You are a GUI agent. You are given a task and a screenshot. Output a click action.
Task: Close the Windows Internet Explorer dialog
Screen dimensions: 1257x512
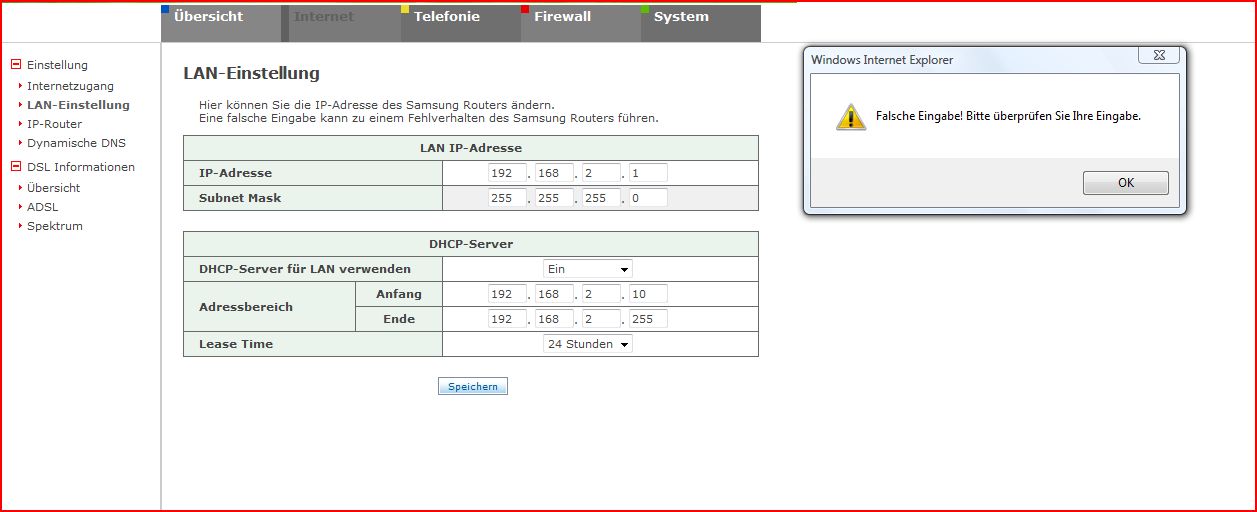1157,56
